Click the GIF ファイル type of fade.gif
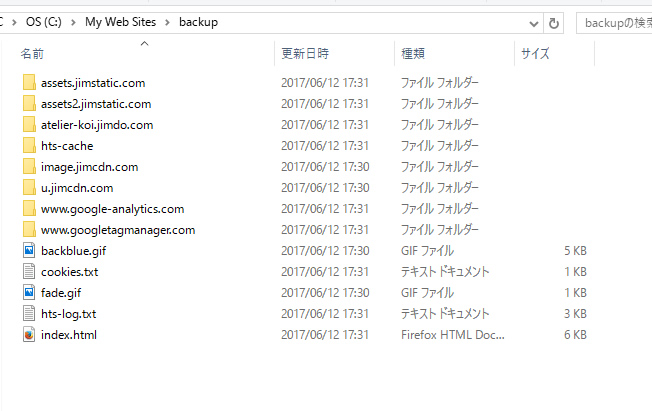652x411 pixels. [x=427, y=293]
